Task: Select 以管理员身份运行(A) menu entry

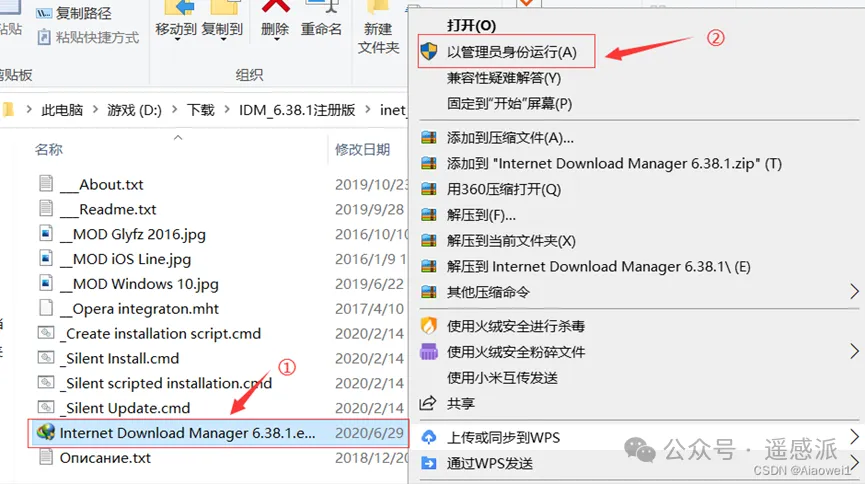Action: (x=506, y=52)
